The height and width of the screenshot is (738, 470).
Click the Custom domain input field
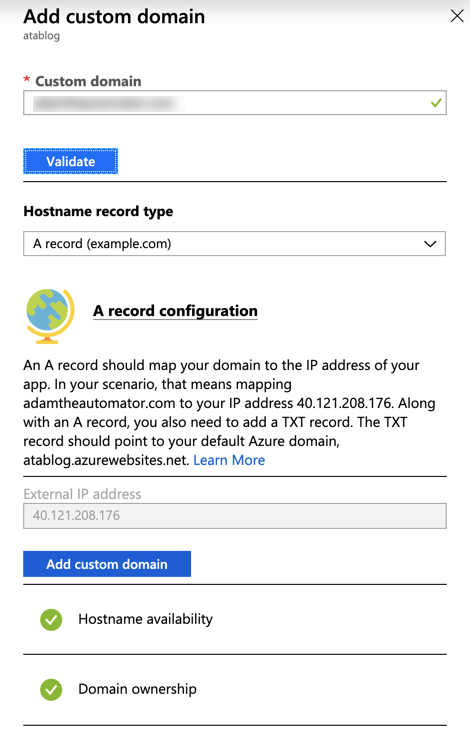(235, 103)
